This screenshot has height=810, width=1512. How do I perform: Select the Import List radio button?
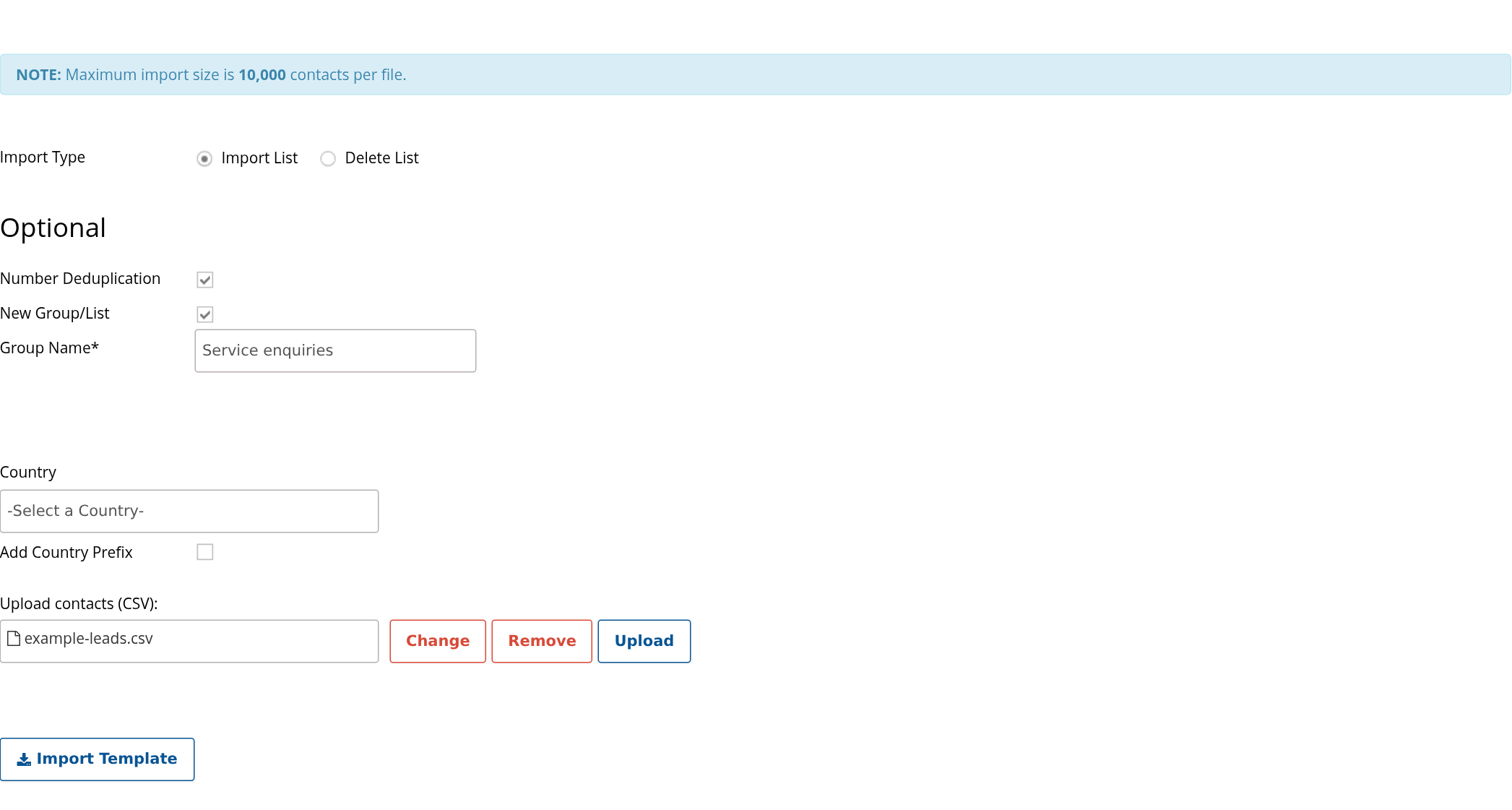tap(204, 158)
